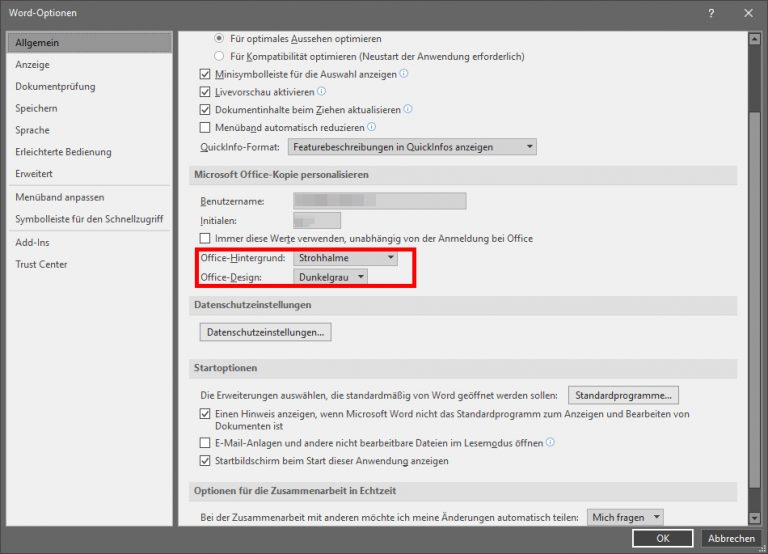Click the help question mark in title bar
This screenshot has height=554, width=768.
(x=711, y=13)
